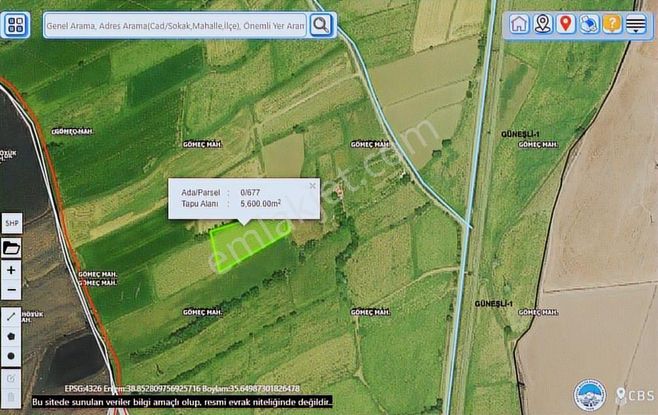Viewport: 658px width, 415px height.
Task: Open the globe layers tool
Action: [x=589, y=24]
